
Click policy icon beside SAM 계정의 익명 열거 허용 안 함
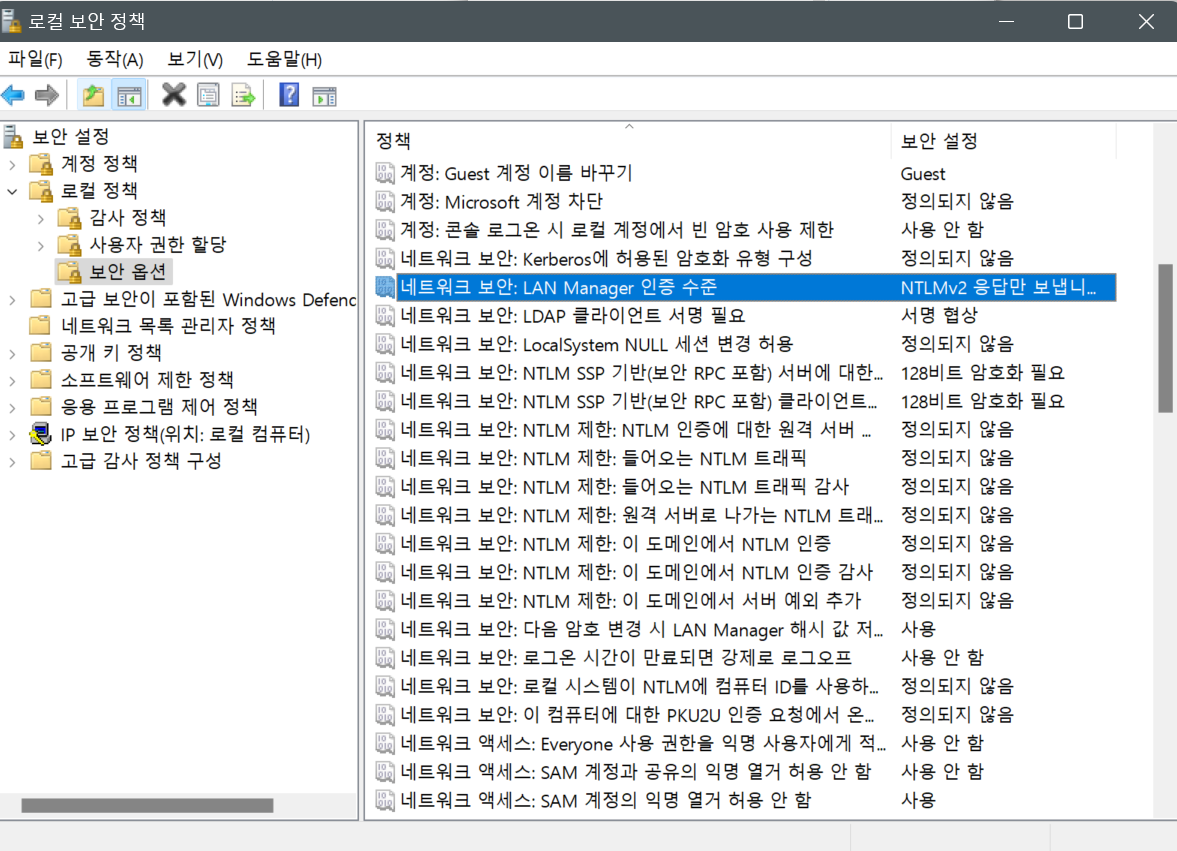pyautogui.click(x=385, y=801)
